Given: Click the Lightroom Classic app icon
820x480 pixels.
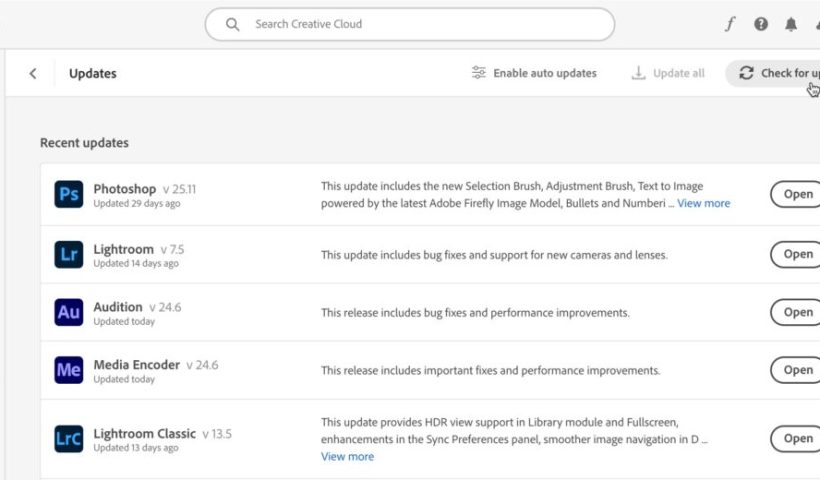Looking at the screenshot, I should point(69,439).
